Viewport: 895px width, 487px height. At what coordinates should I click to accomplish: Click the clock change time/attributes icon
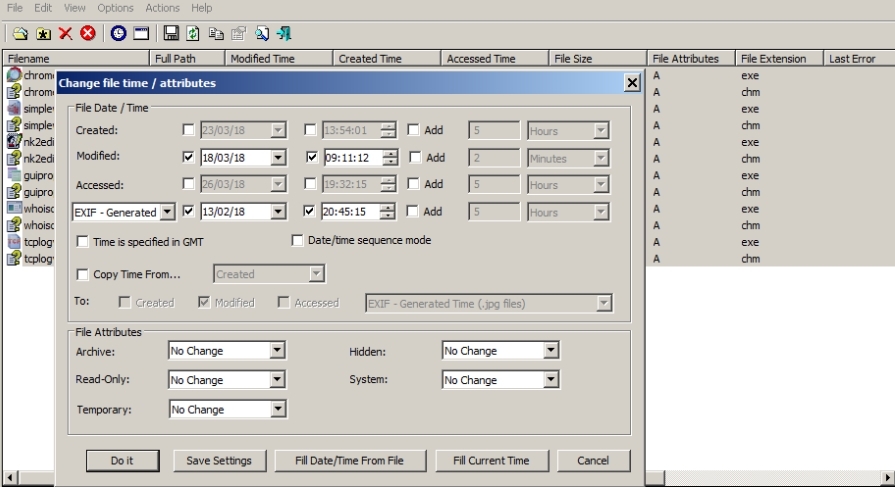[118, 33]
